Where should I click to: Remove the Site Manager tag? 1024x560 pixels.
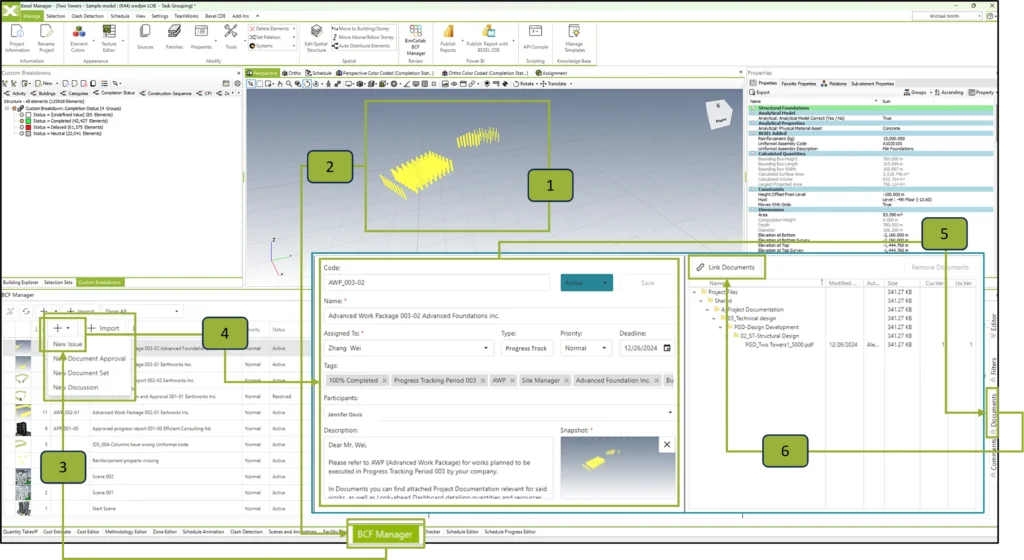[566, 381]
